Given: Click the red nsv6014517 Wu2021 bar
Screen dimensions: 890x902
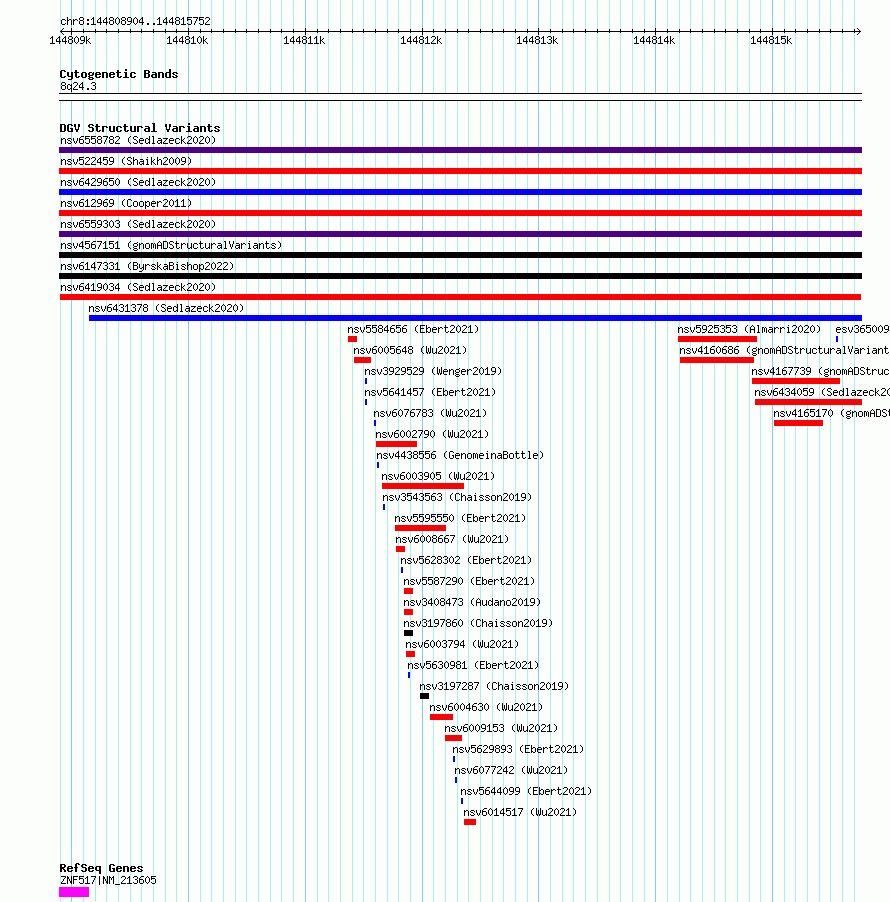Looking at the screenshot, I should tap(470, 822).
